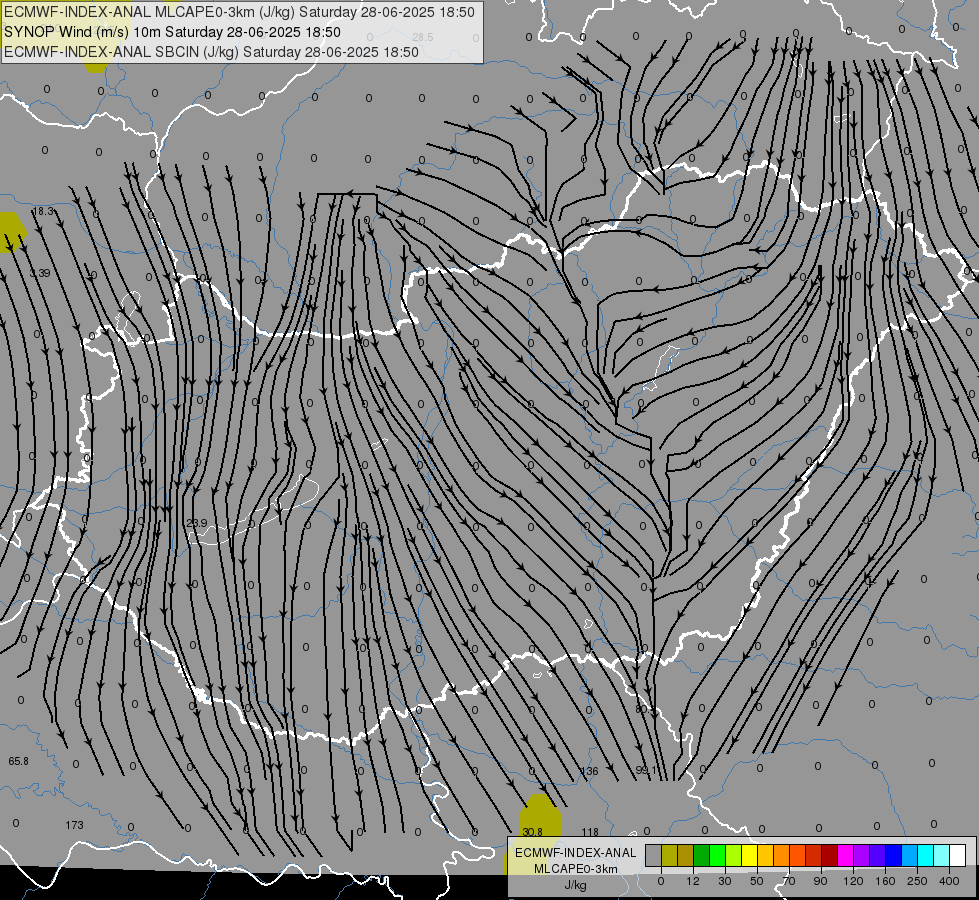
Task: Select the pure blue legend swatch
Action: (x=893, y=855)
